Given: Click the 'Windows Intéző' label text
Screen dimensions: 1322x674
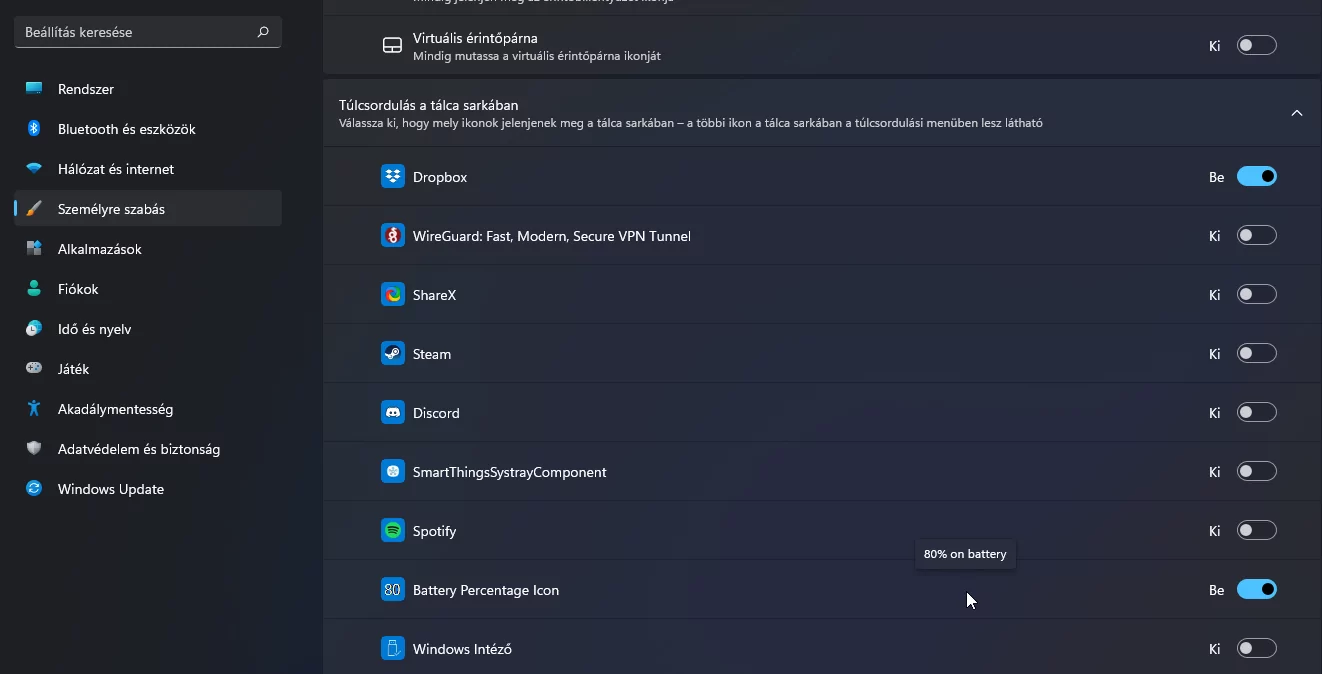Looking at the screenshot, I should 462,649.
